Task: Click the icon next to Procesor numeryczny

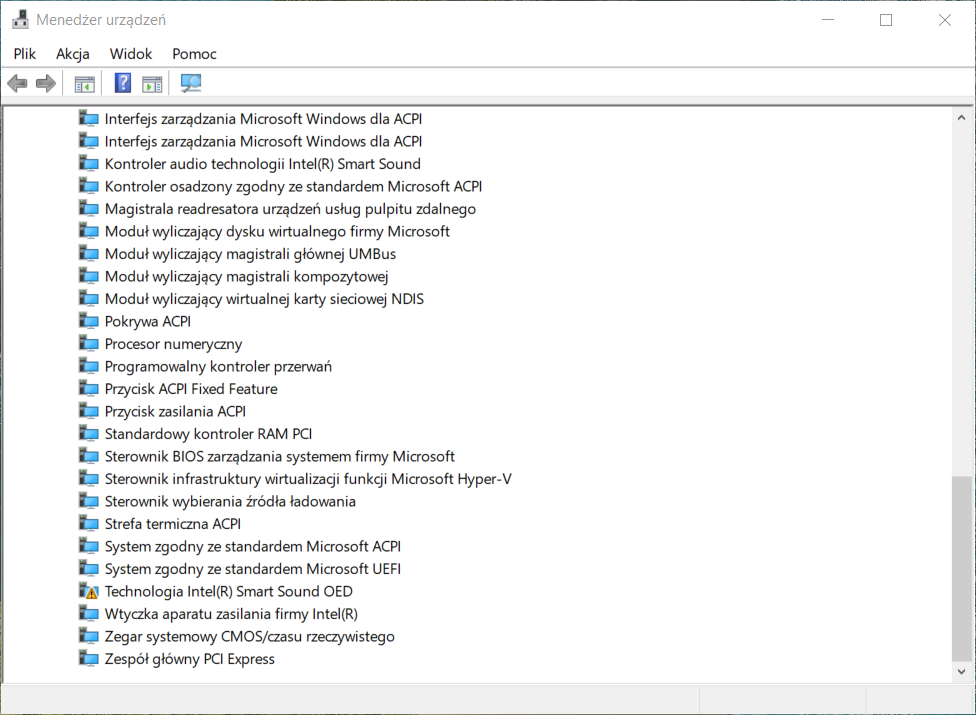Action: (88, 343)
